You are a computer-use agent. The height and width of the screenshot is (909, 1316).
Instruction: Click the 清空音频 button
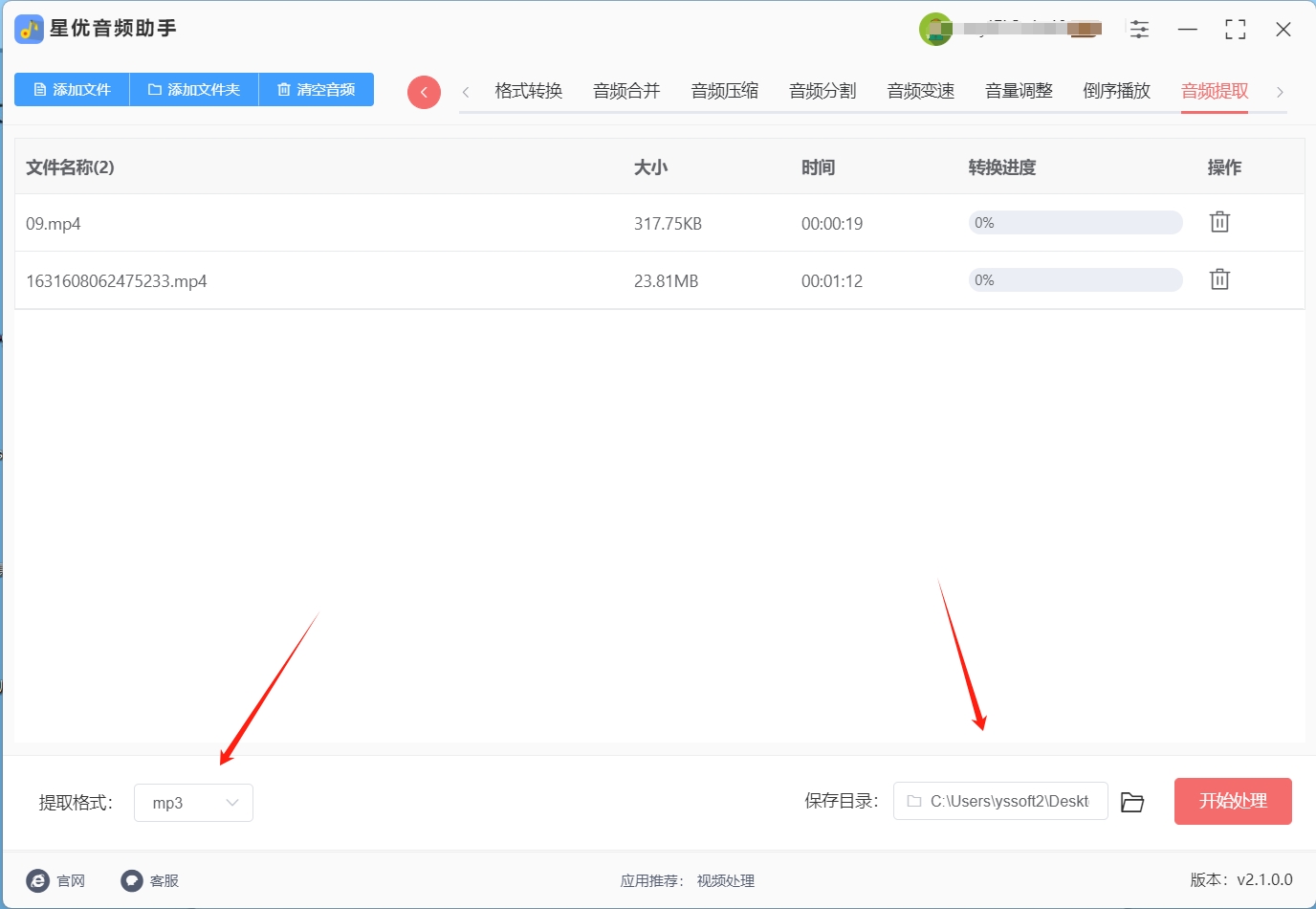316,89
